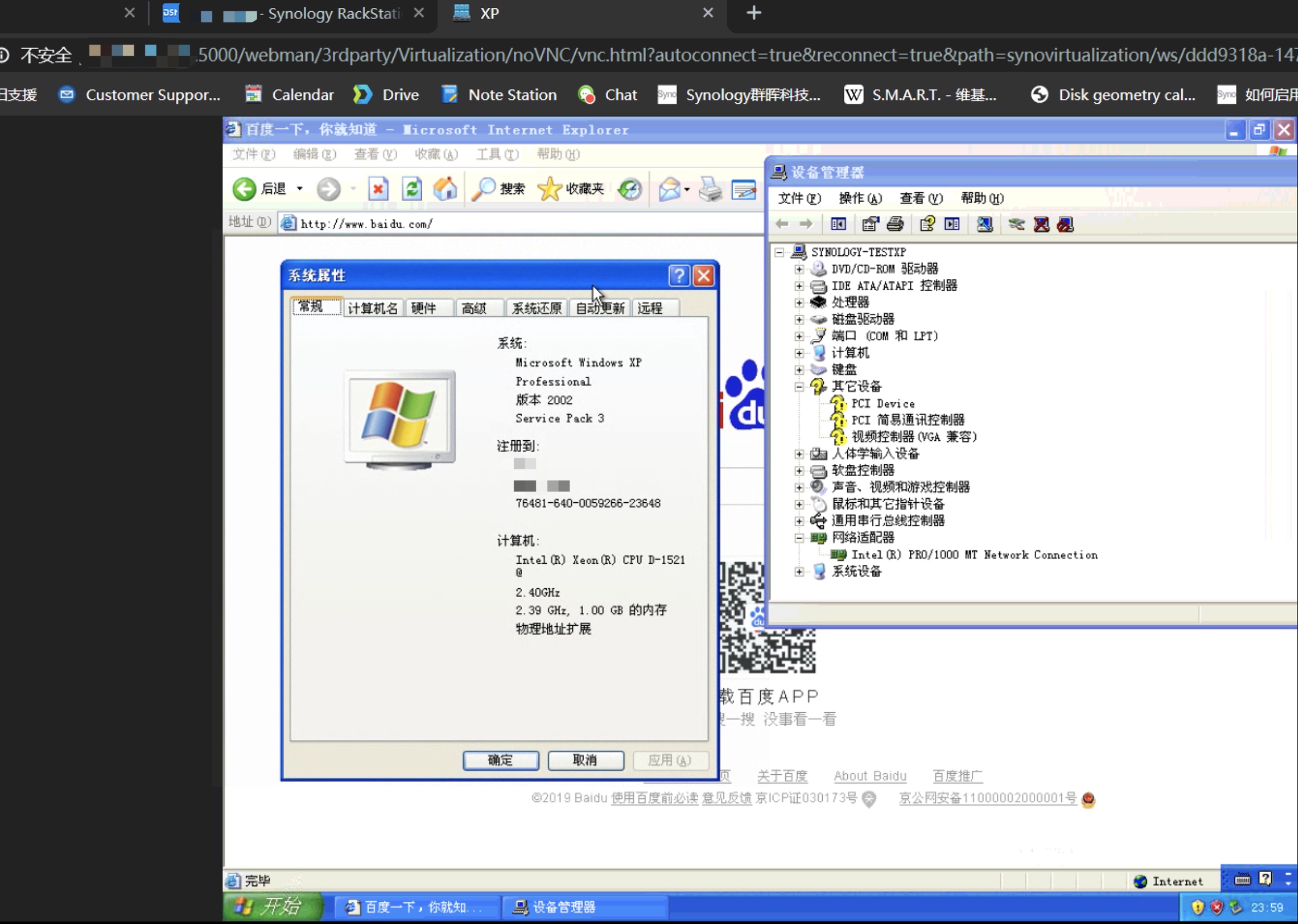This screenshot has height=924, width=1298.
Task: Click the Chrome new tab plus
Action: pyautogui.click(x=753, y=12)
